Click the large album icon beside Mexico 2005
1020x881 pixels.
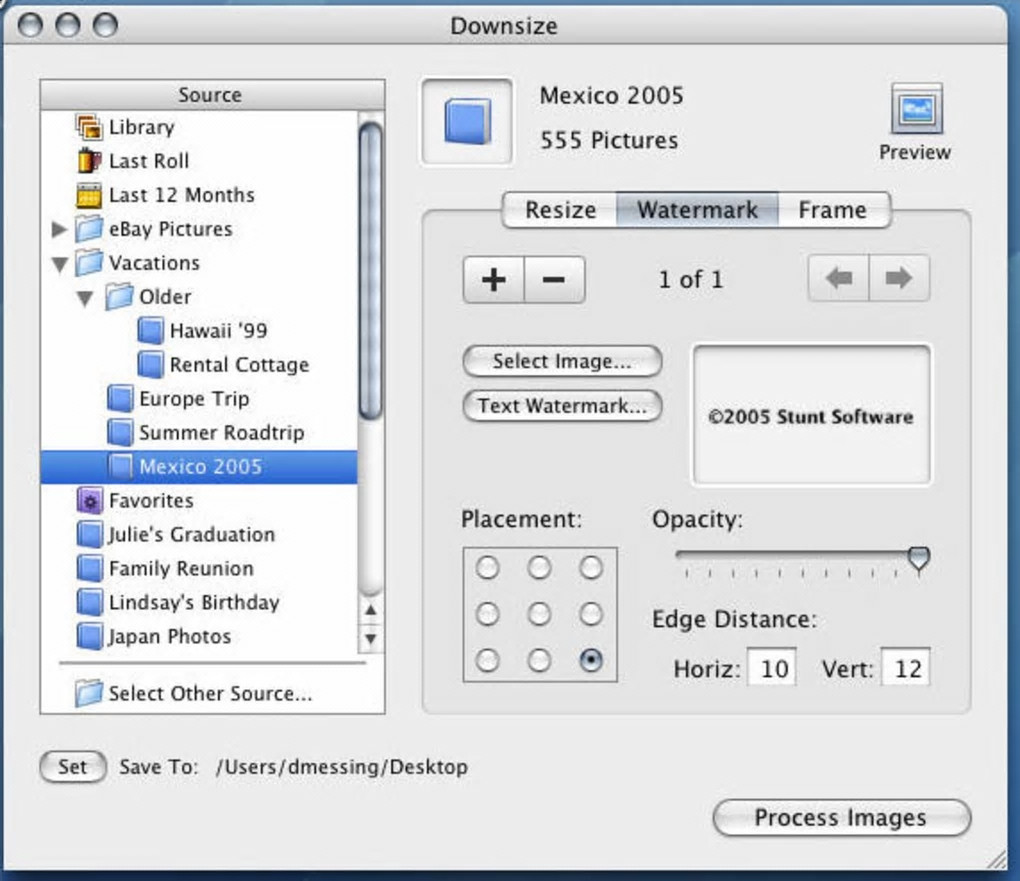pyautogui.click(x=467, y=122)
